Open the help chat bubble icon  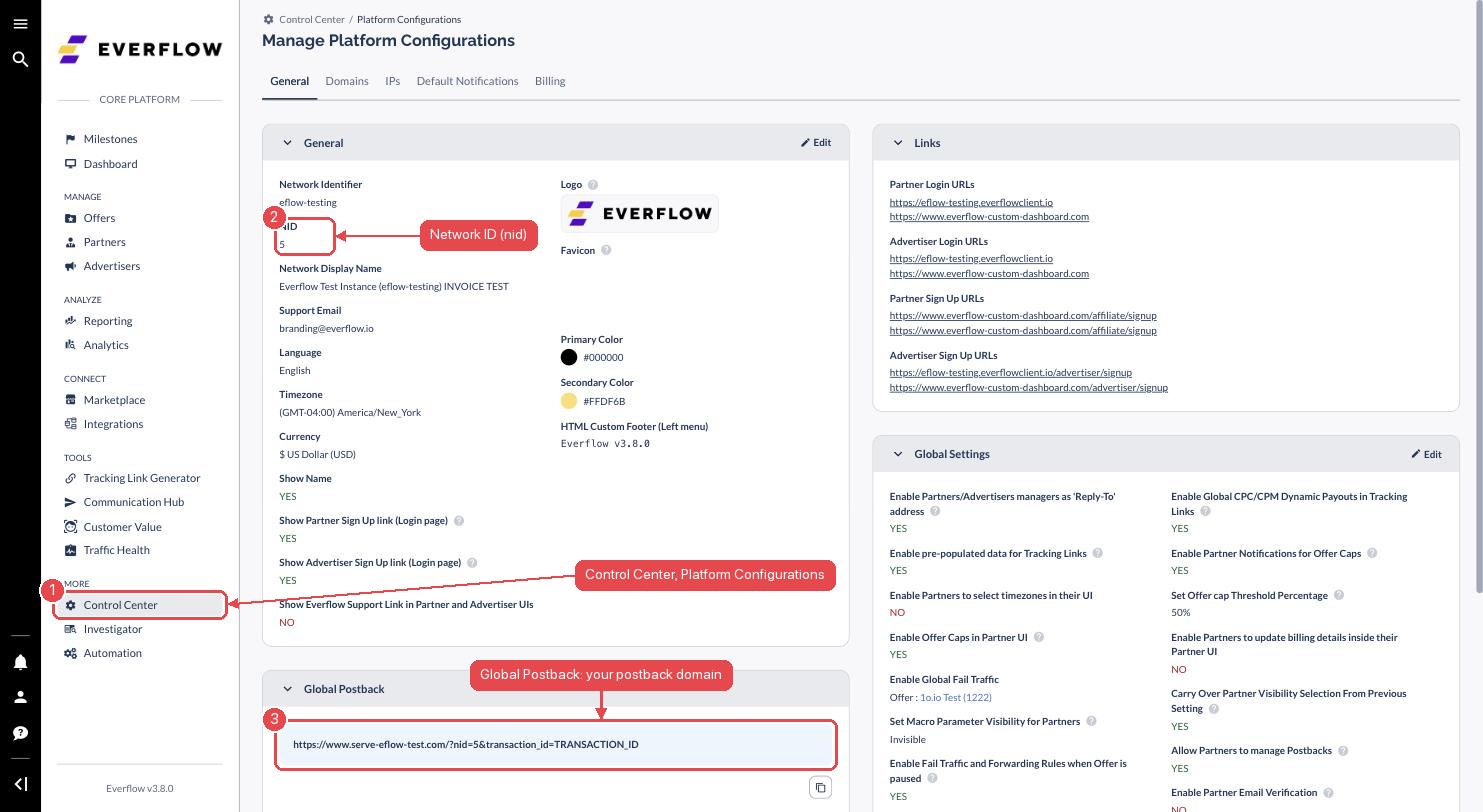point(20,733)
